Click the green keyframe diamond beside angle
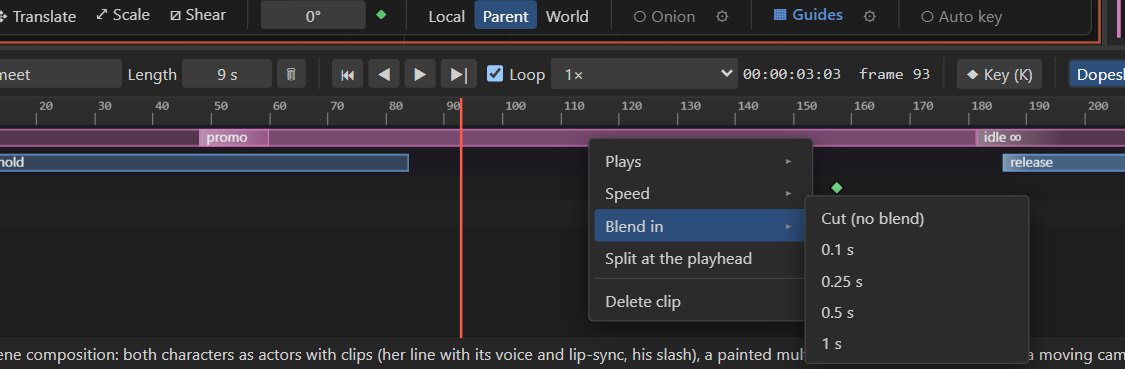This screenshot has height=369, width=1125. coord(381,14)
